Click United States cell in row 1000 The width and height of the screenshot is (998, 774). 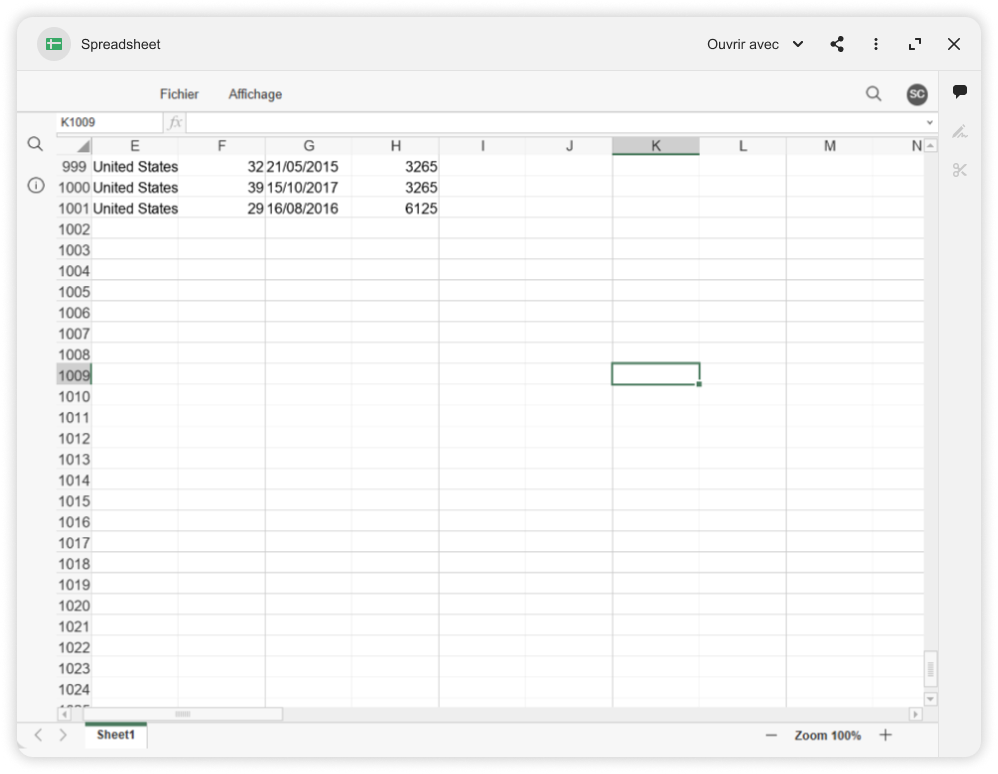point(135,188)
